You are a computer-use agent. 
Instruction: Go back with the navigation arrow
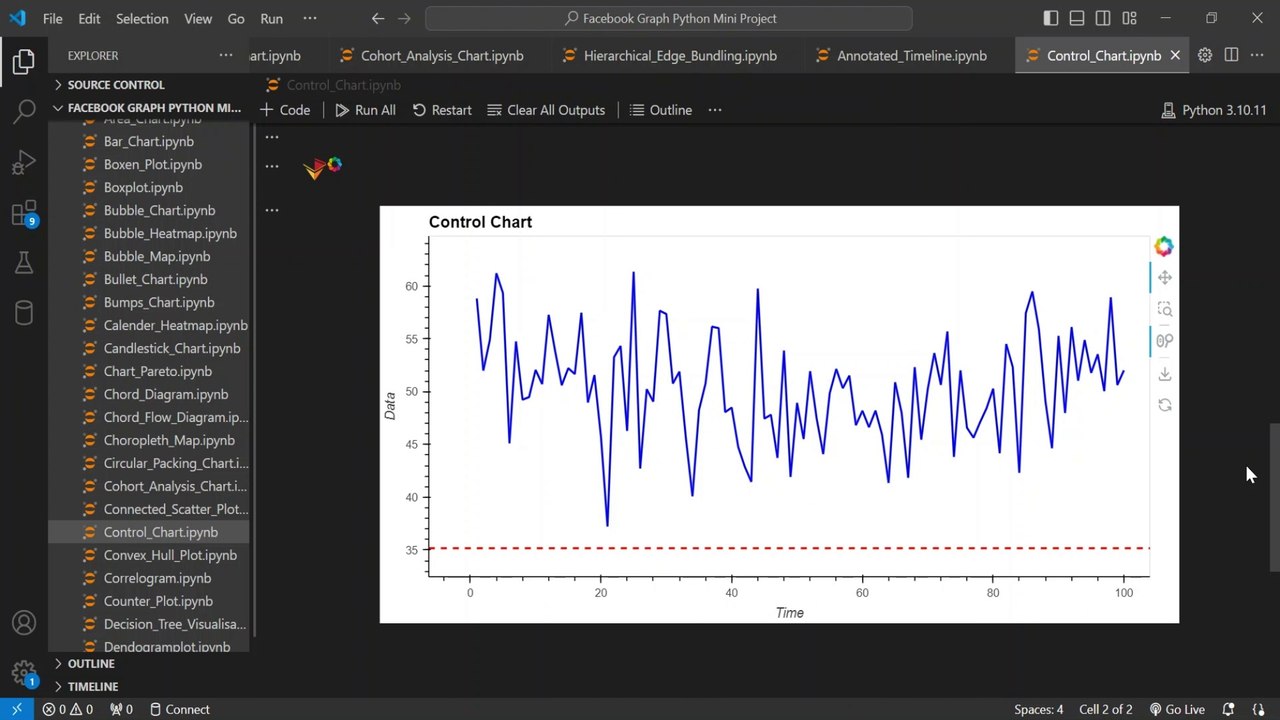coord(377,18)
